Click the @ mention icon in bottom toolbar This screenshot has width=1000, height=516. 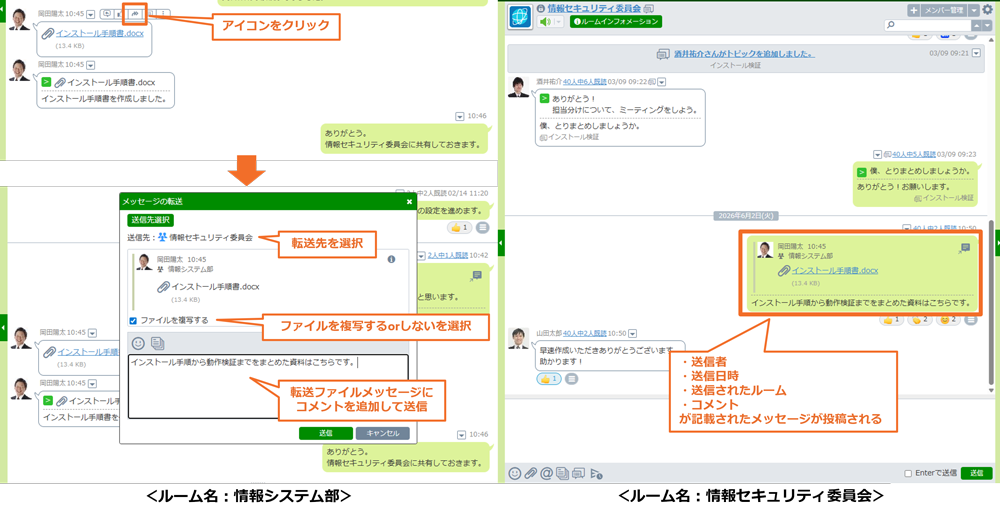[546, 473]
